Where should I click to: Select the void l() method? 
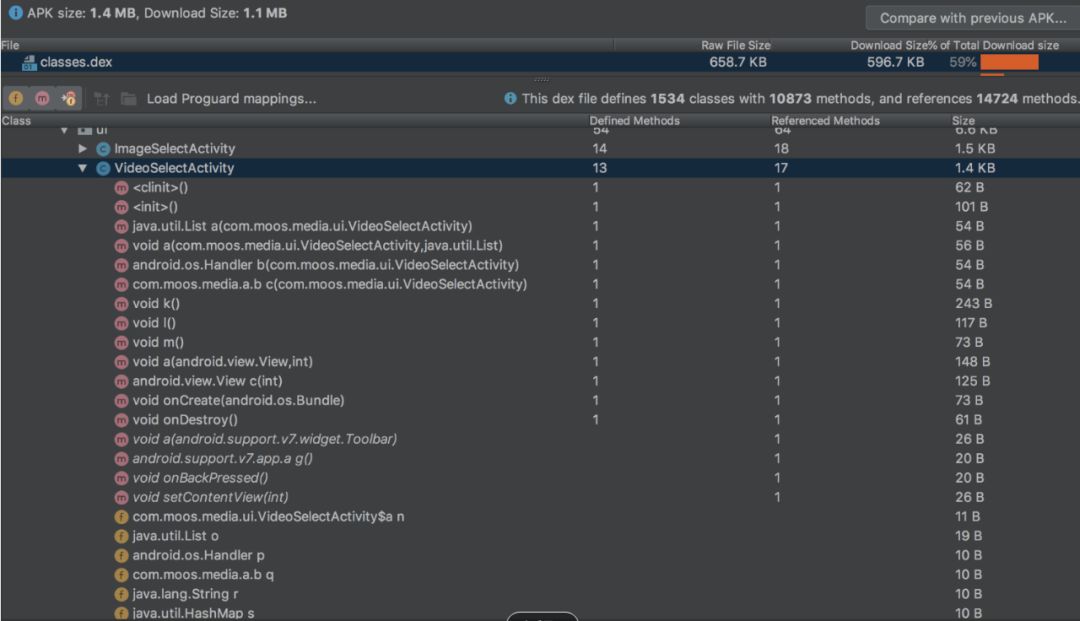point(540,322)
